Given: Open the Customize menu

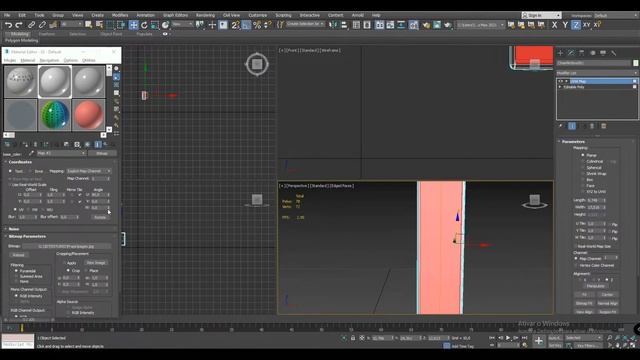Looking at the screenshot, I should 258,15.
